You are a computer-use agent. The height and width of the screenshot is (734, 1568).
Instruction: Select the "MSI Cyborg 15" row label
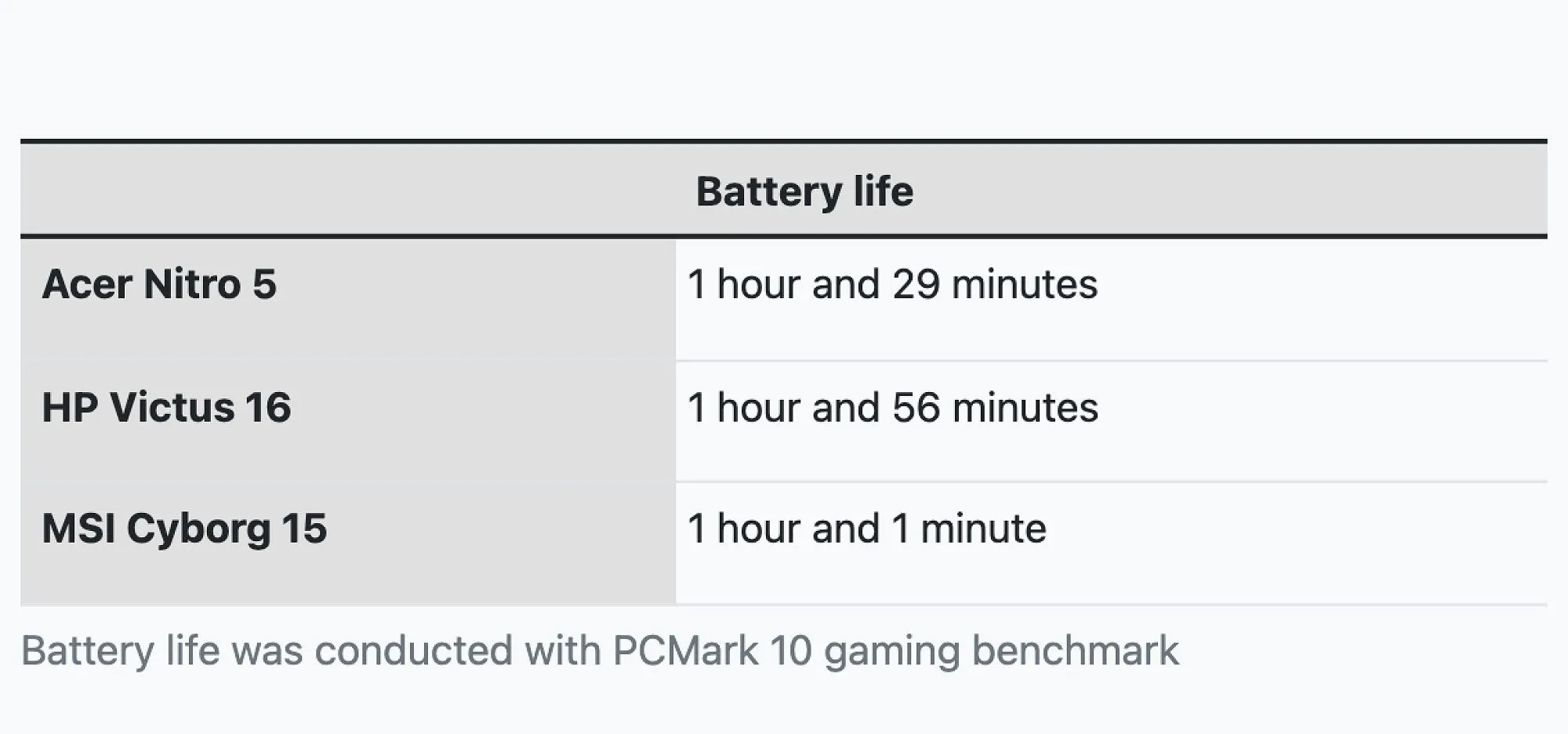pyautogui.click(x=184, y=529)
